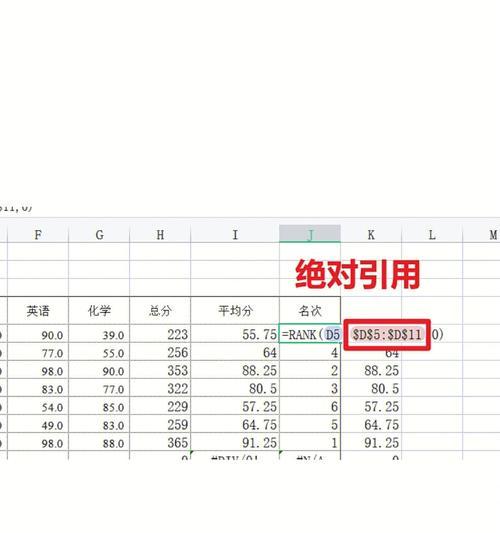
Task: Select the total score cell 322
Action: (160, 388)
